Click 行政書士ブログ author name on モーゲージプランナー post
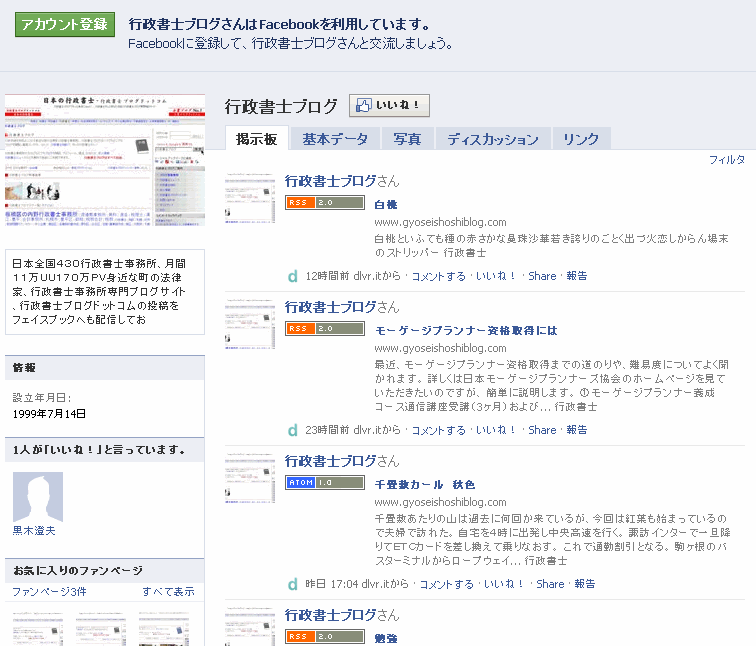The height and width of the screenshot is (646, 756). (330, 307)
